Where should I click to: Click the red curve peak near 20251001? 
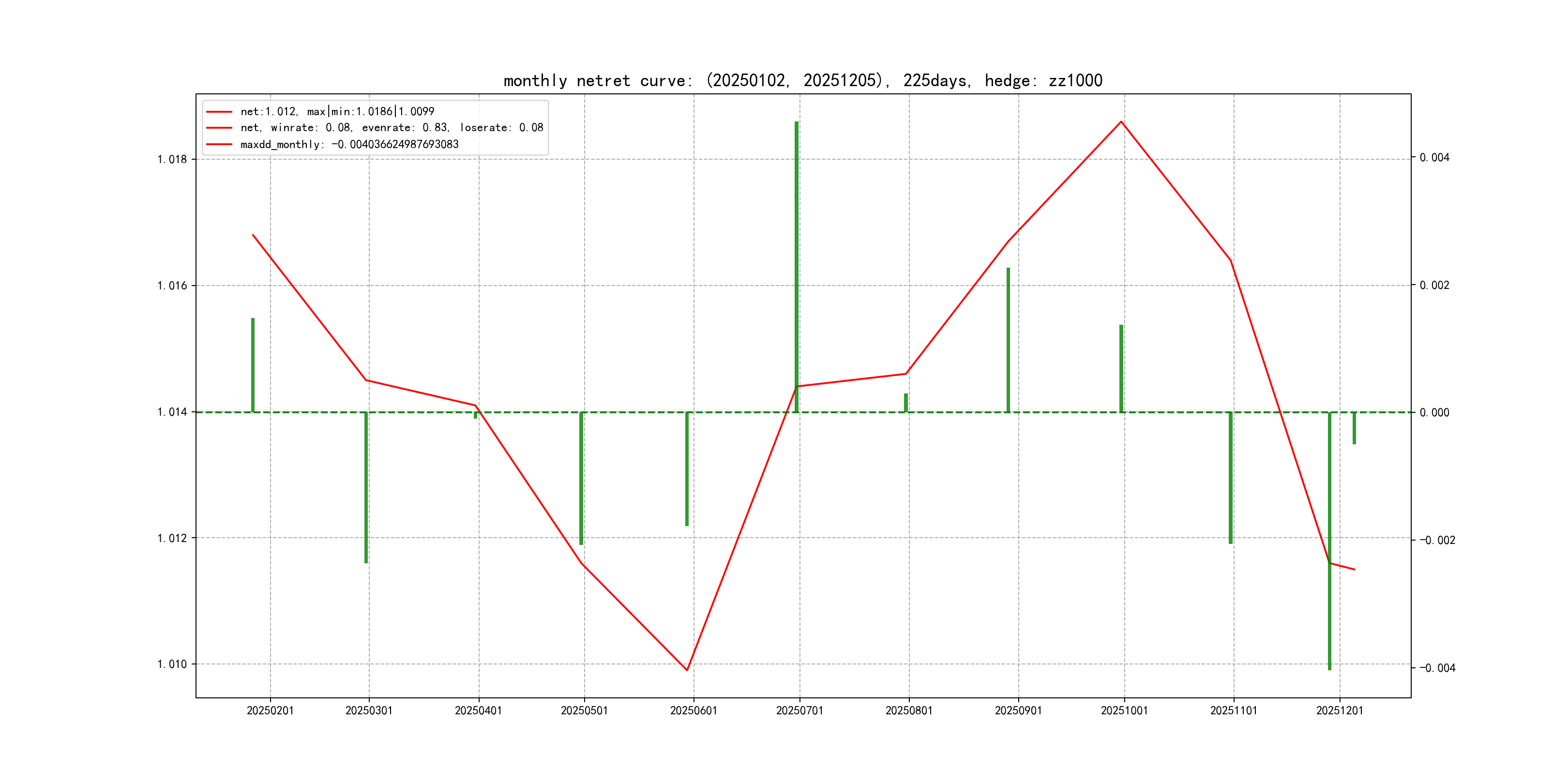(x=1121, y=122)
